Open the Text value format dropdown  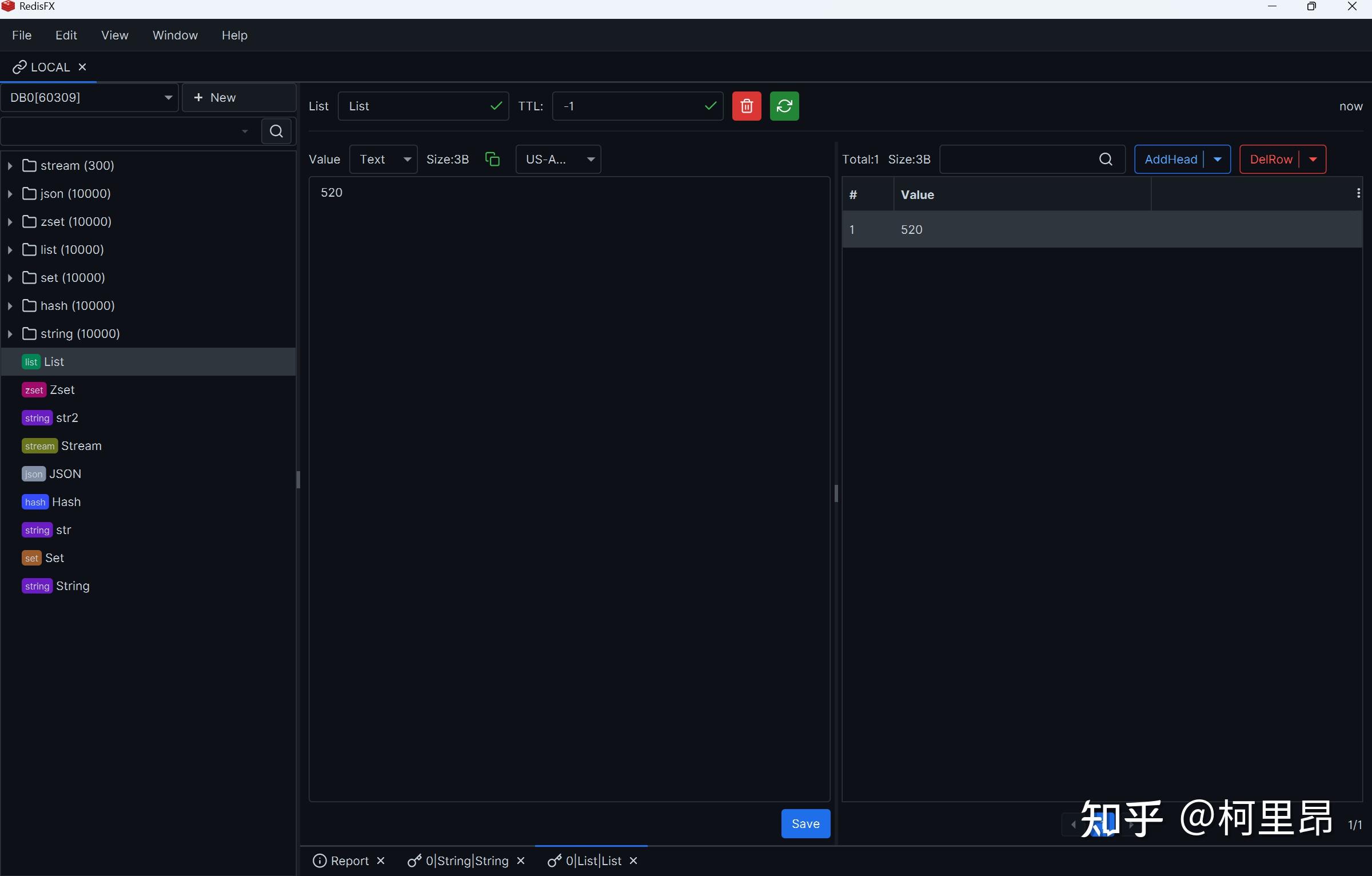click(x=383, y=159)
